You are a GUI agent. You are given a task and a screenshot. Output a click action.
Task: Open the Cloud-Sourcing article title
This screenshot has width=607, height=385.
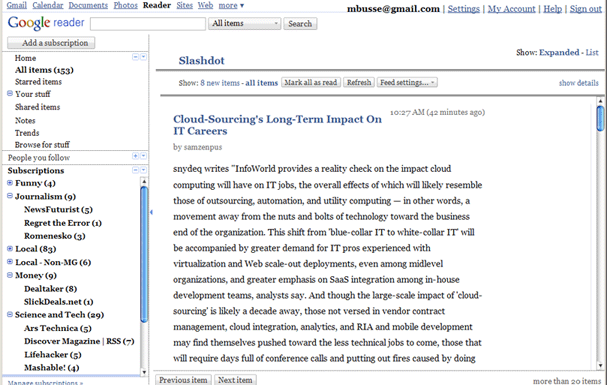(277, 125)
